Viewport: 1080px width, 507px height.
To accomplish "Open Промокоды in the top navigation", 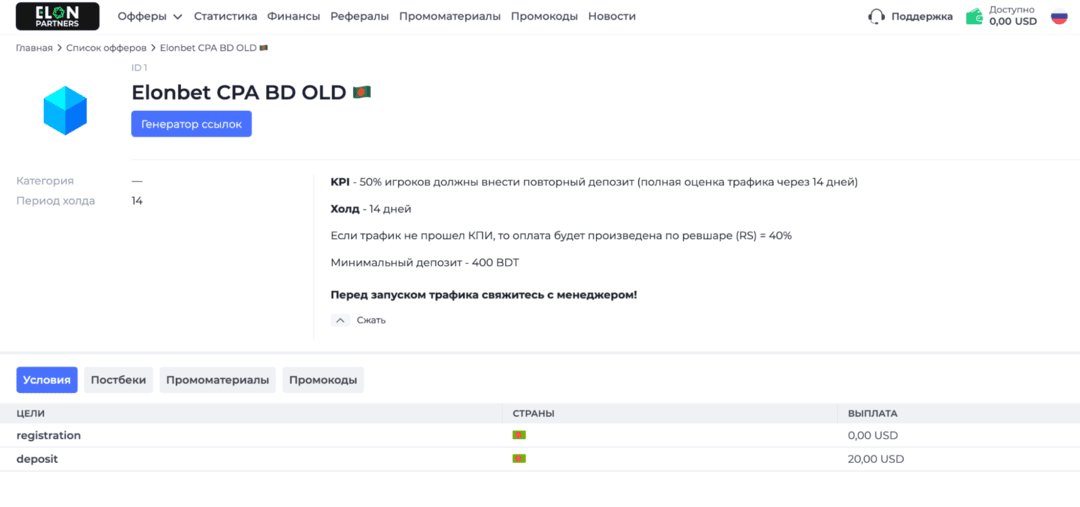I will [x=544, y=16].
